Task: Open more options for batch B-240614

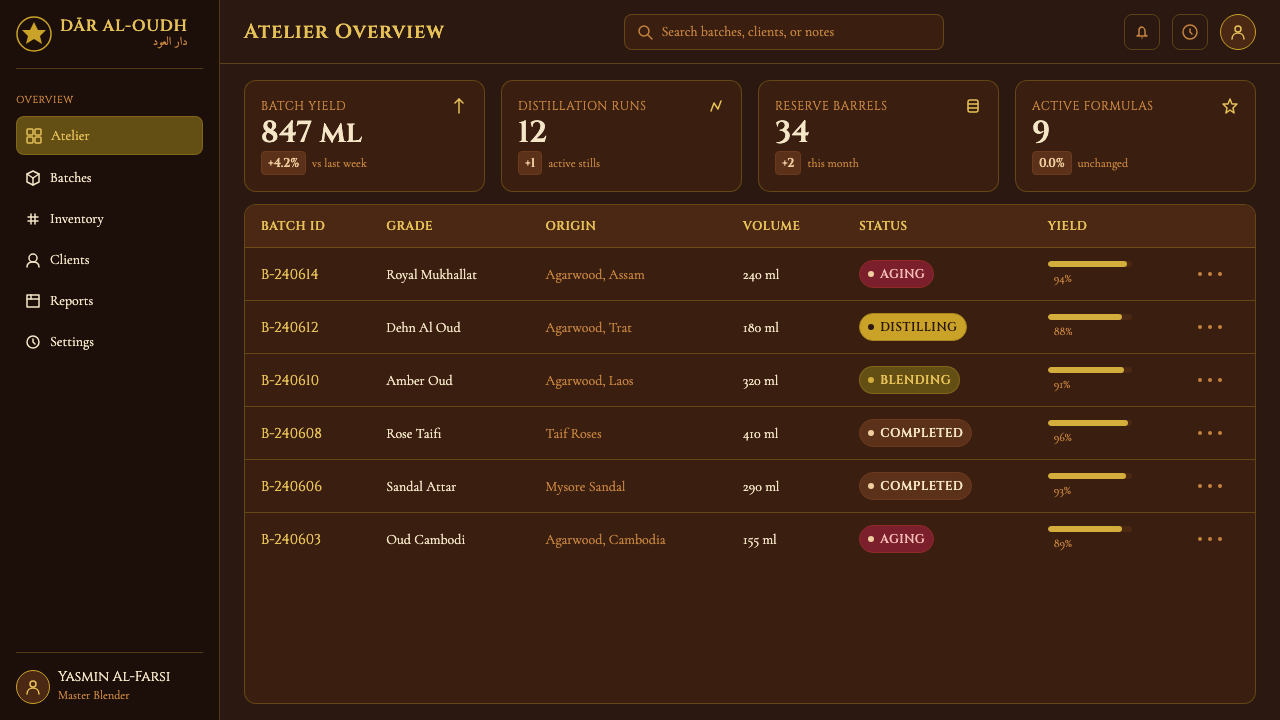Action: [1210, 274]
